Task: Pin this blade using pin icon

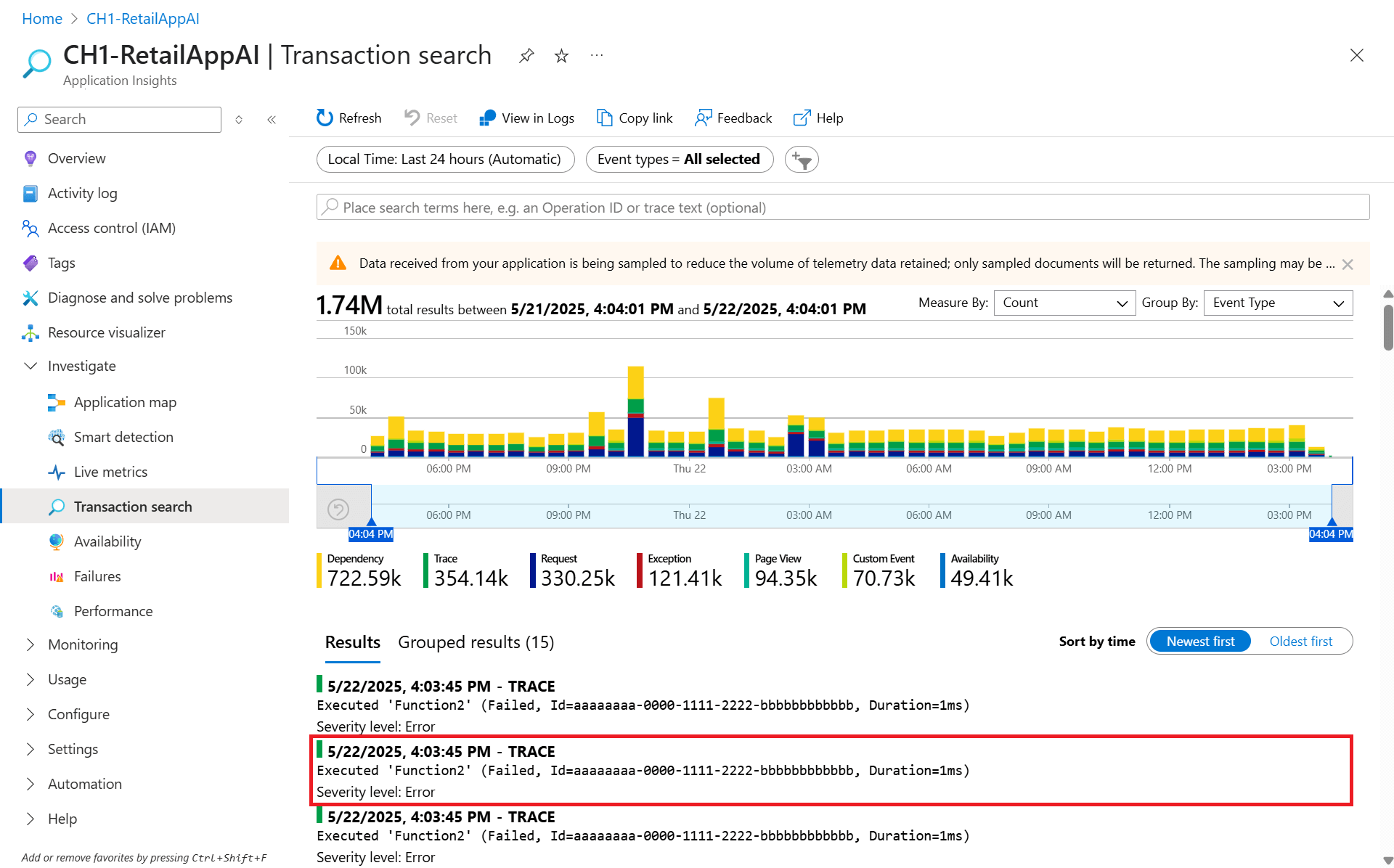Action: point(526,55)
